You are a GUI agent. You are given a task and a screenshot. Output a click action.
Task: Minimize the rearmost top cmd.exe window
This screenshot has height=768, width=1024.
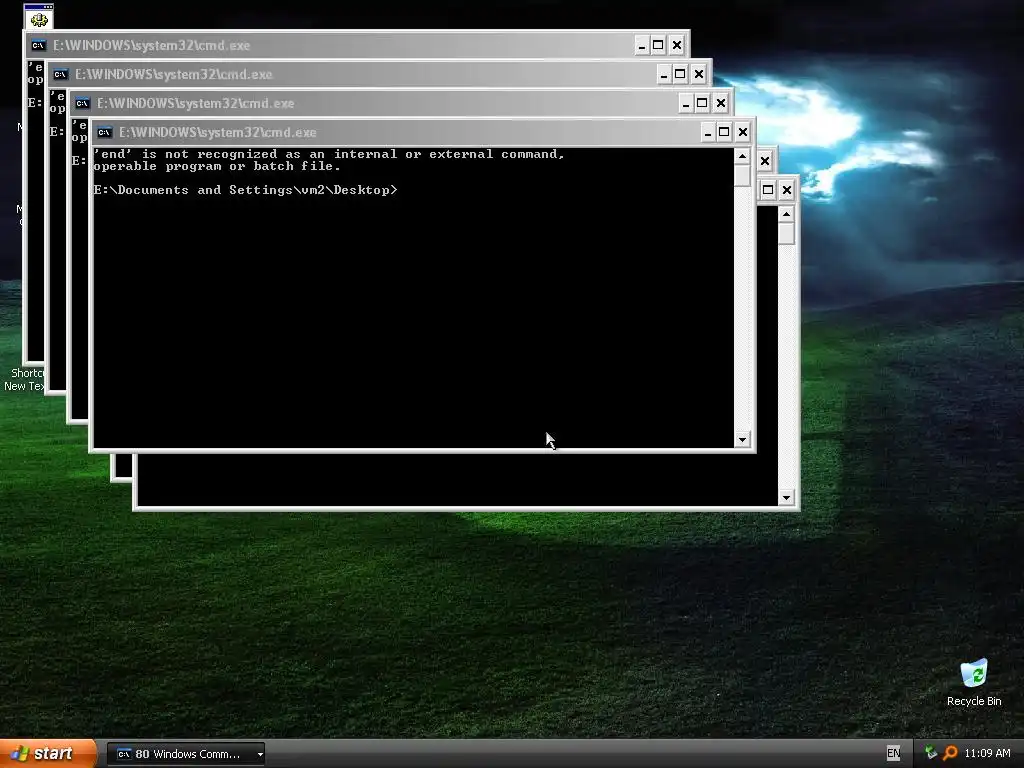coord(641,45)
